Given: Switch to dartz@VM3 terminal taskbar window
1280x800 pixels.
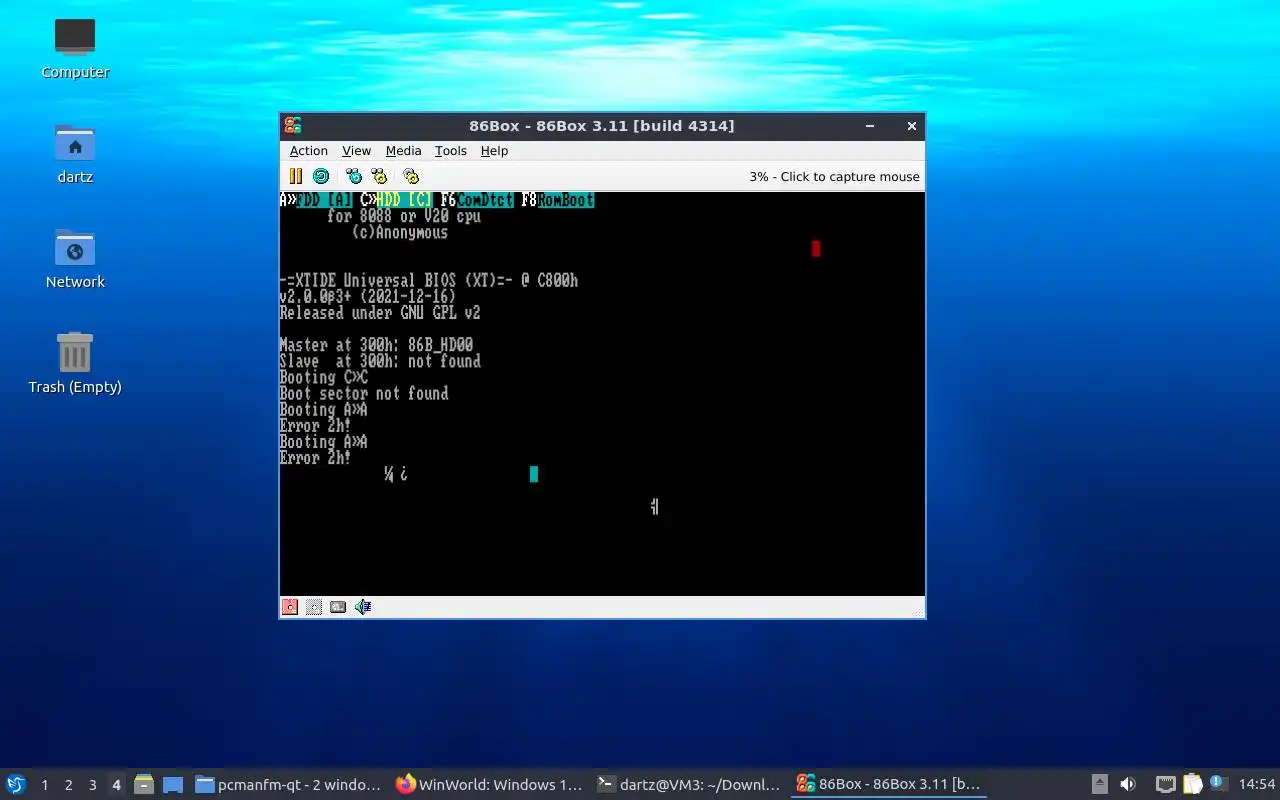Looking at the screenshot, I should tap(688, 785).
